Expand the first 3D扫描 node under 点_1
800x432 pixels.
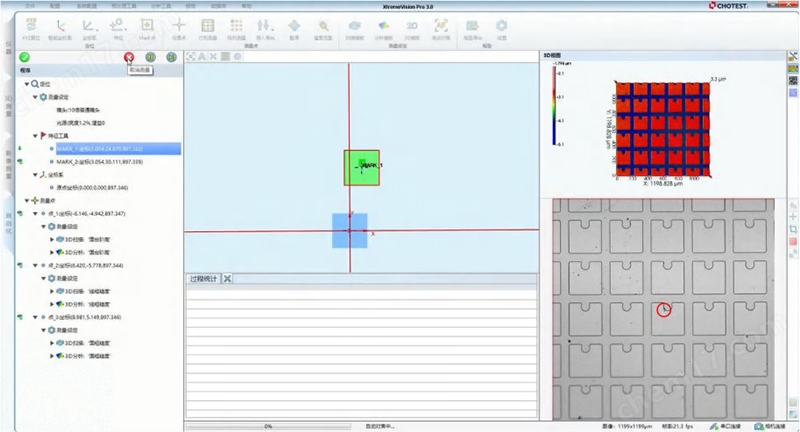[x=52, y=239]
